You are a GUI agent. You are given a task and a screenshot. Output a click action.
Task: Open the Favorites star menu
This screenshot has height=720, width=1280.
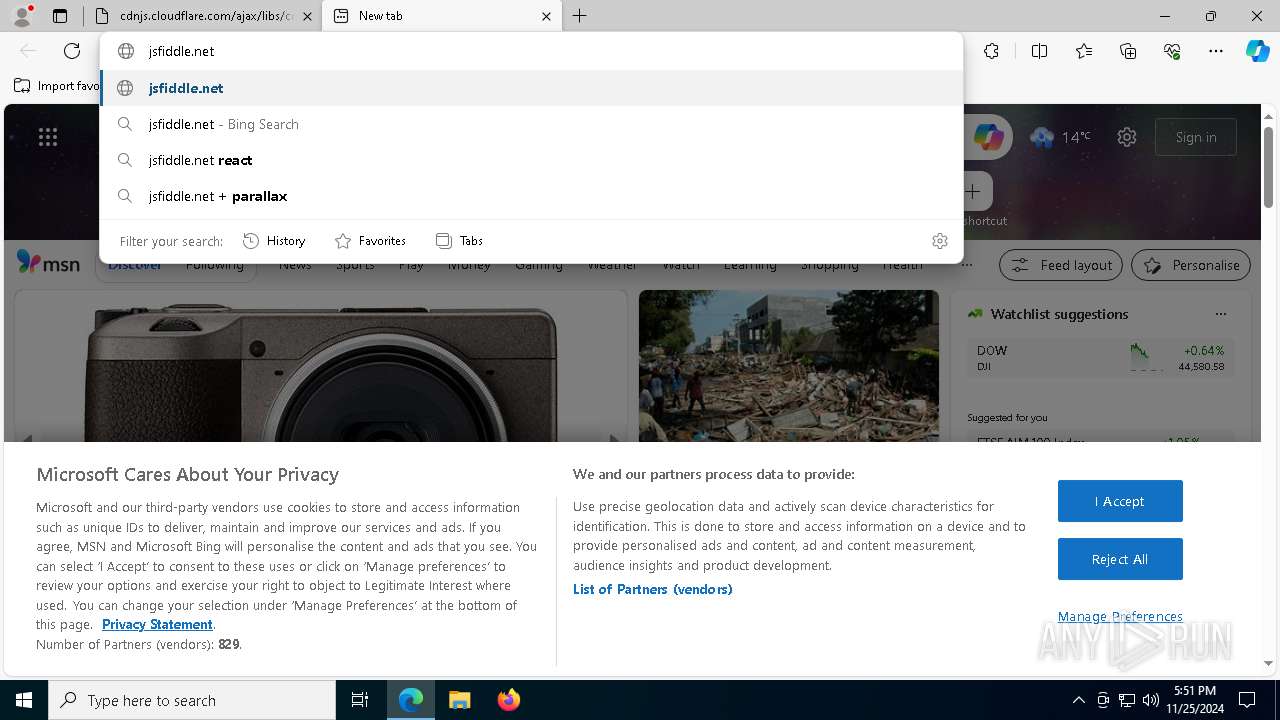coord(1084,51)
